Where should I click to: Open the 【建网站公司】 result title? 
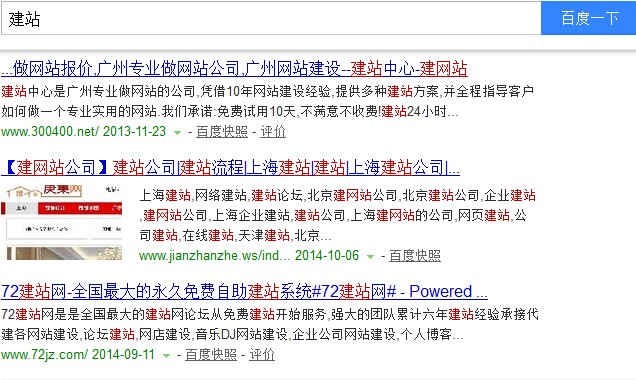click(x=230, y=167)
